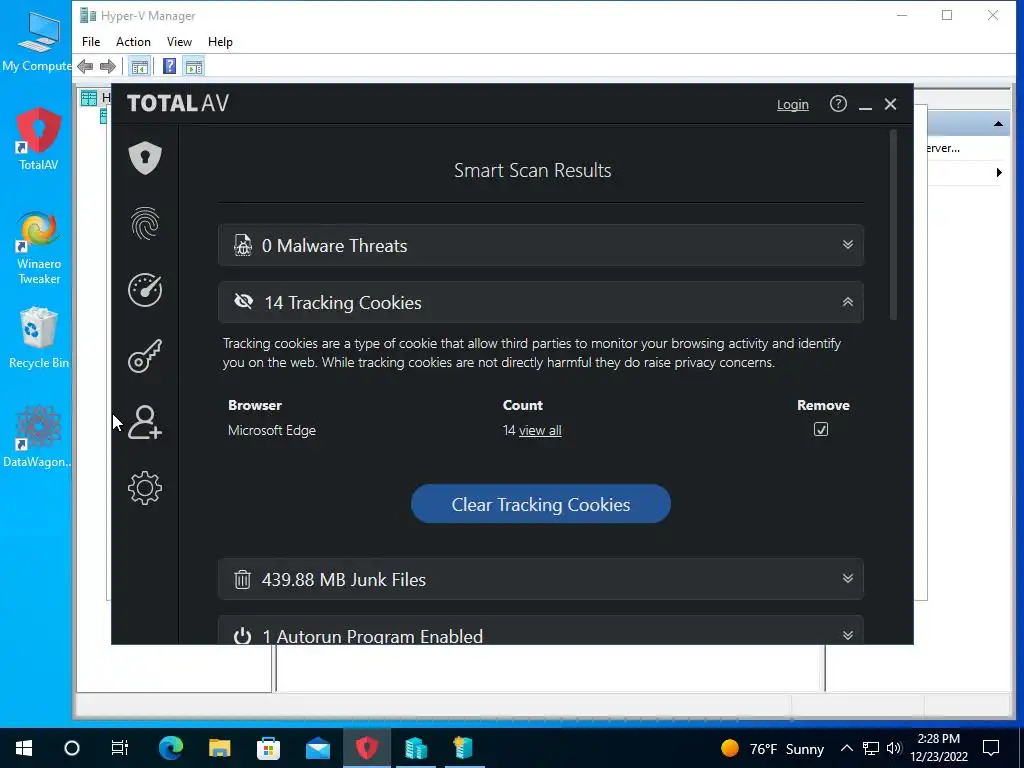The width and height of the screenshot is (1024, 768).
Task: Click the Login link in TotalAV
Action: point(792,104)
